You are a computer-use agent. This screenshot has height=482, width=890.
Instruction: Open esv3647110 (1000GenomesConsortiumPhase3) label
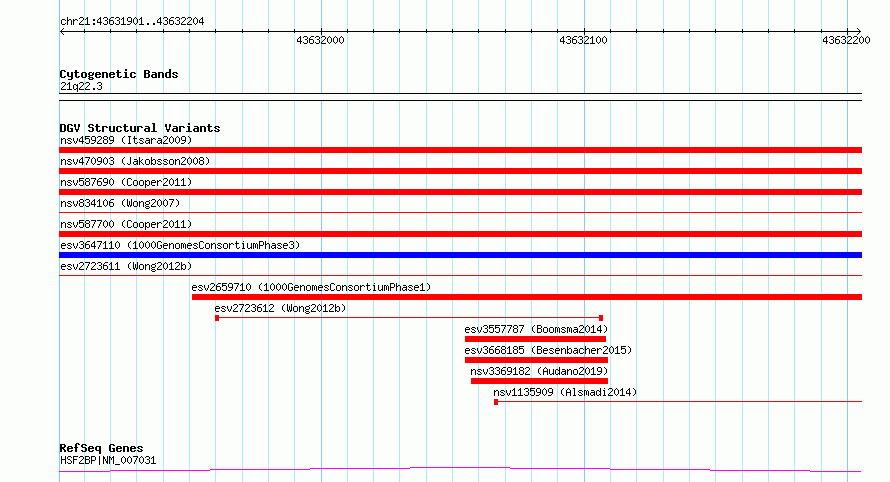180,245
